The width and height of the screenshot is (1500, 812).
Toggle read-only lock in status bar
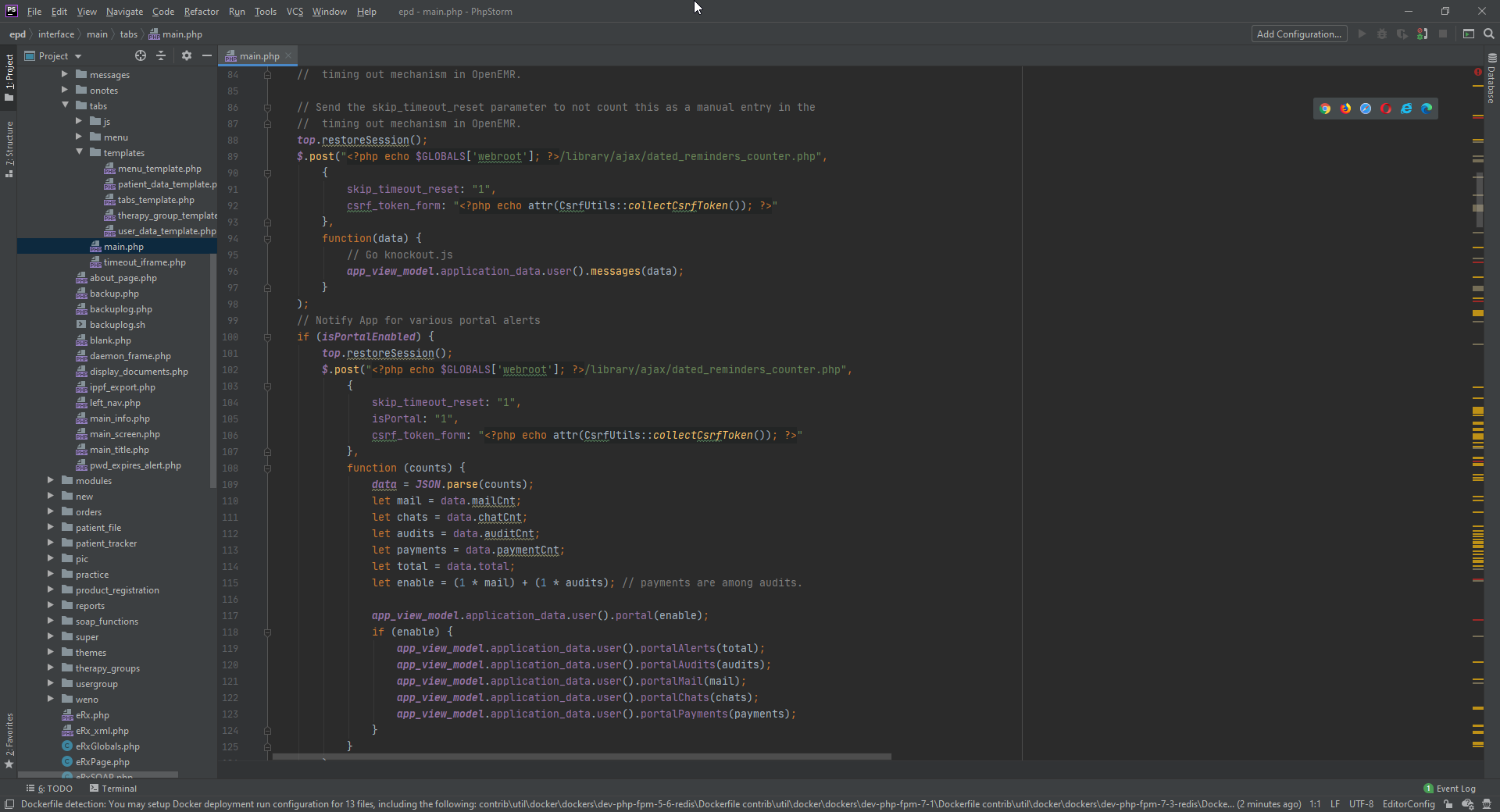pos(1448,804)
